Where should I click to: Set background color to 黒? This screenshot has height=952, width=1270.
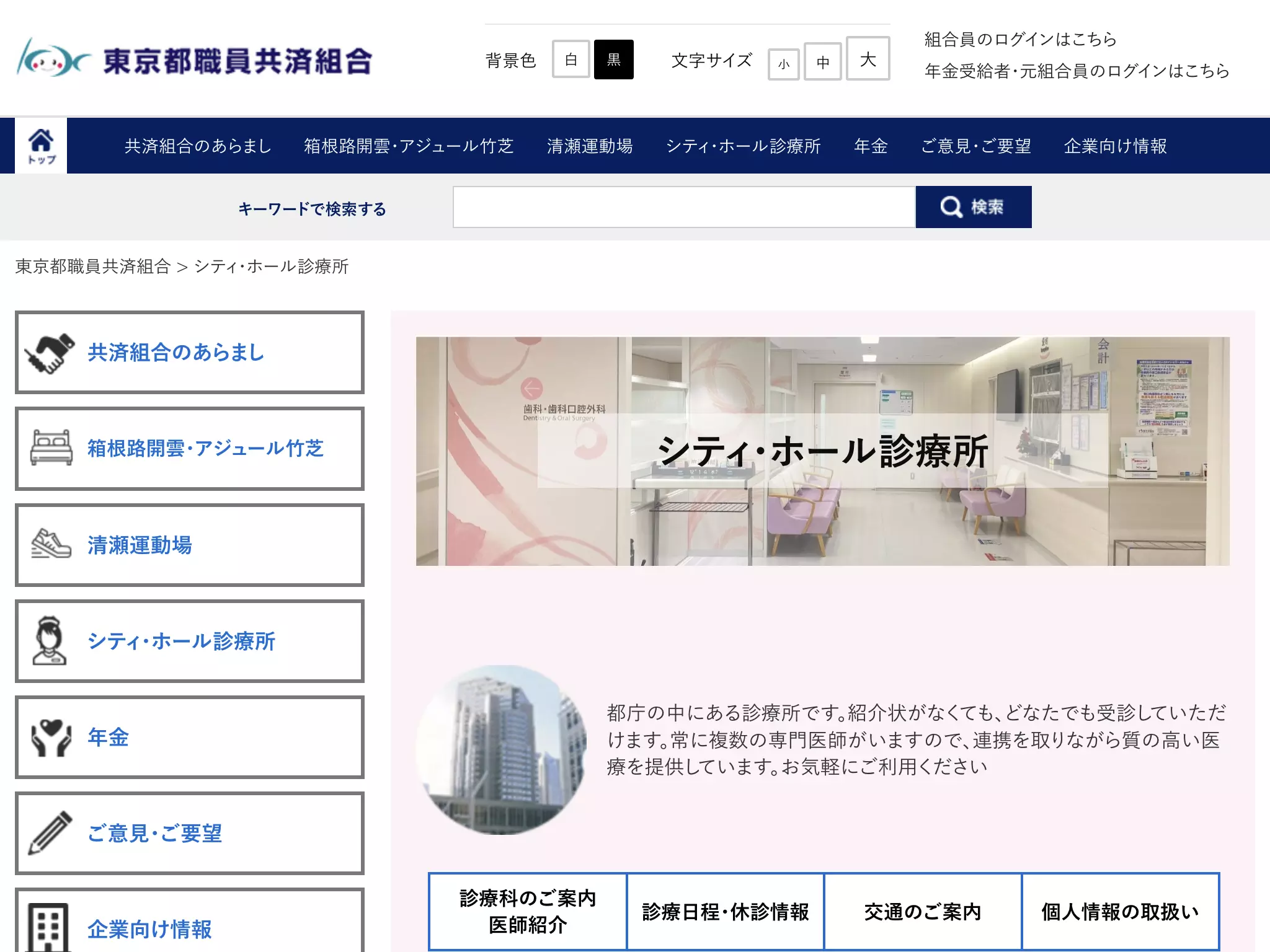613,59
